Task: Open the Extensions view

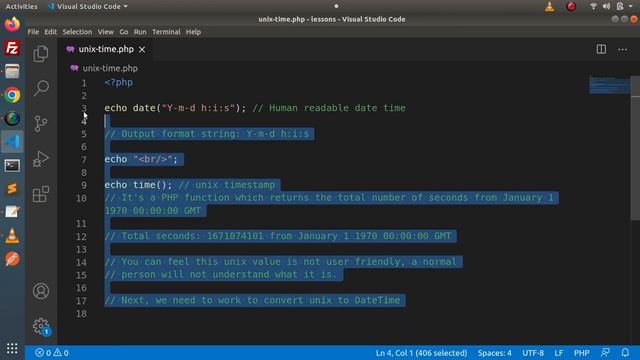Action: [41, 194]
